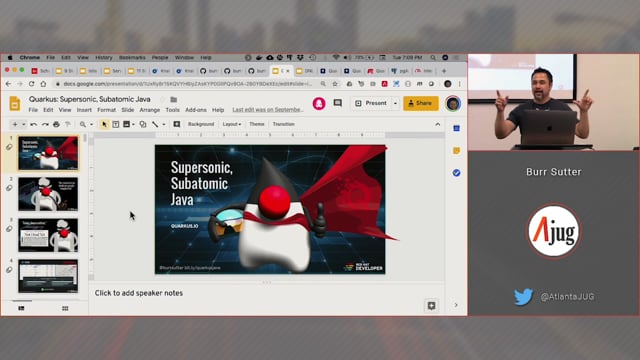Open a new Chrome tab
The height and width of the screenshot is (360, 640).
[x=444, y=71]
